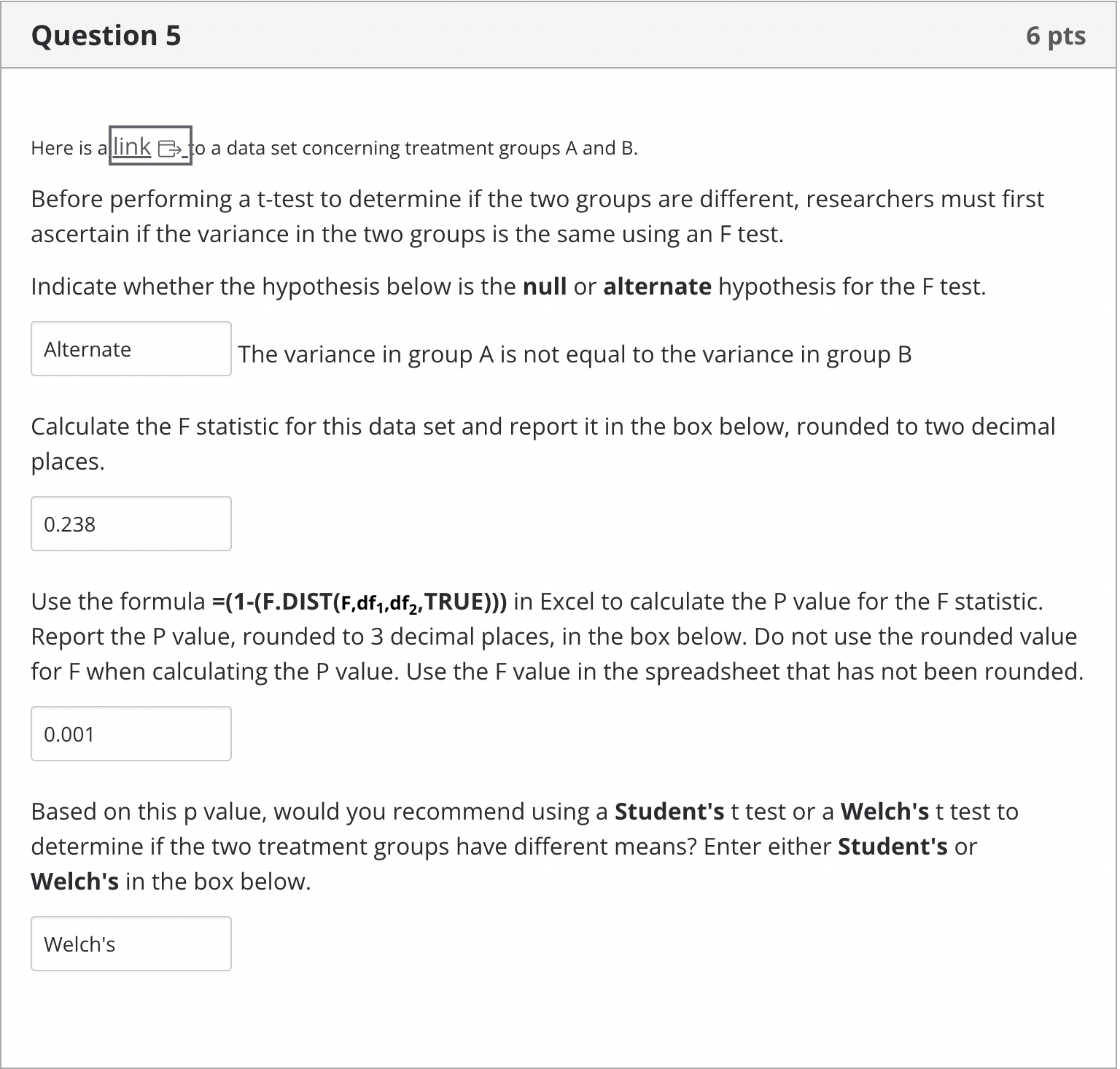Highlight the word 'null' in the hypothesis prompt
The height and width of the screenshot is (1069, 1120).
(x=545, y=286)
